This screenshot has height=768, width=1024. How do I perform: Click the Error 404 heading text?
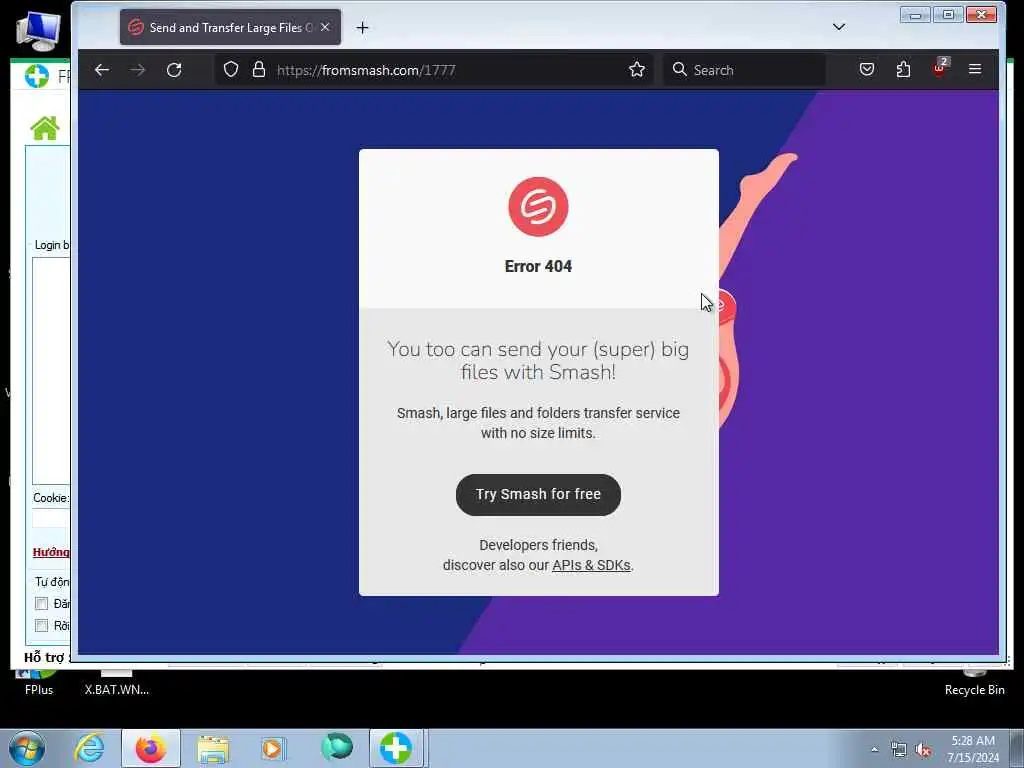coord(538,266)
